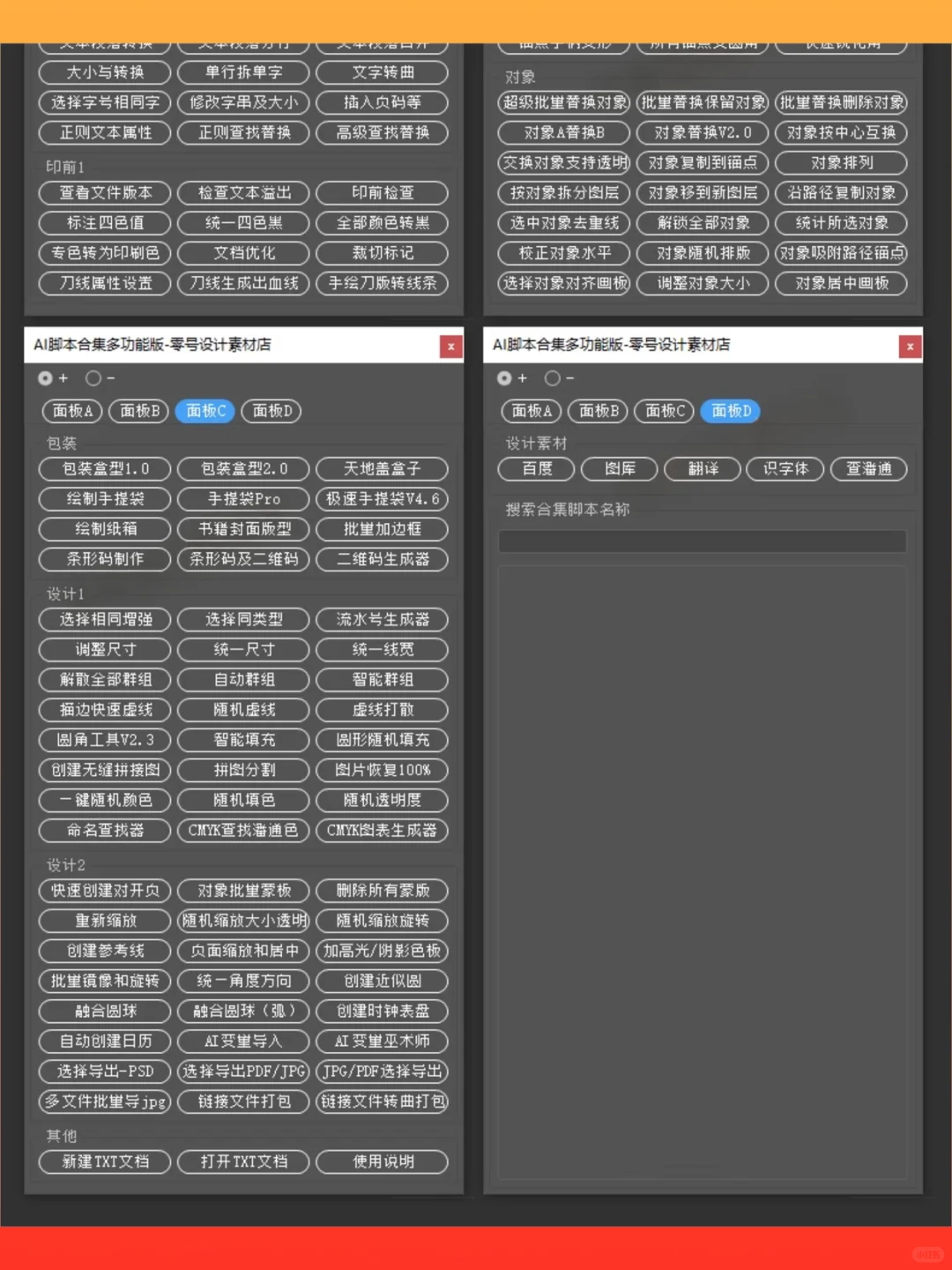Viewport: 952px width, 1270px height.
Task: Click AI变量巫术师 button
Action: (x=382, y=1042)
